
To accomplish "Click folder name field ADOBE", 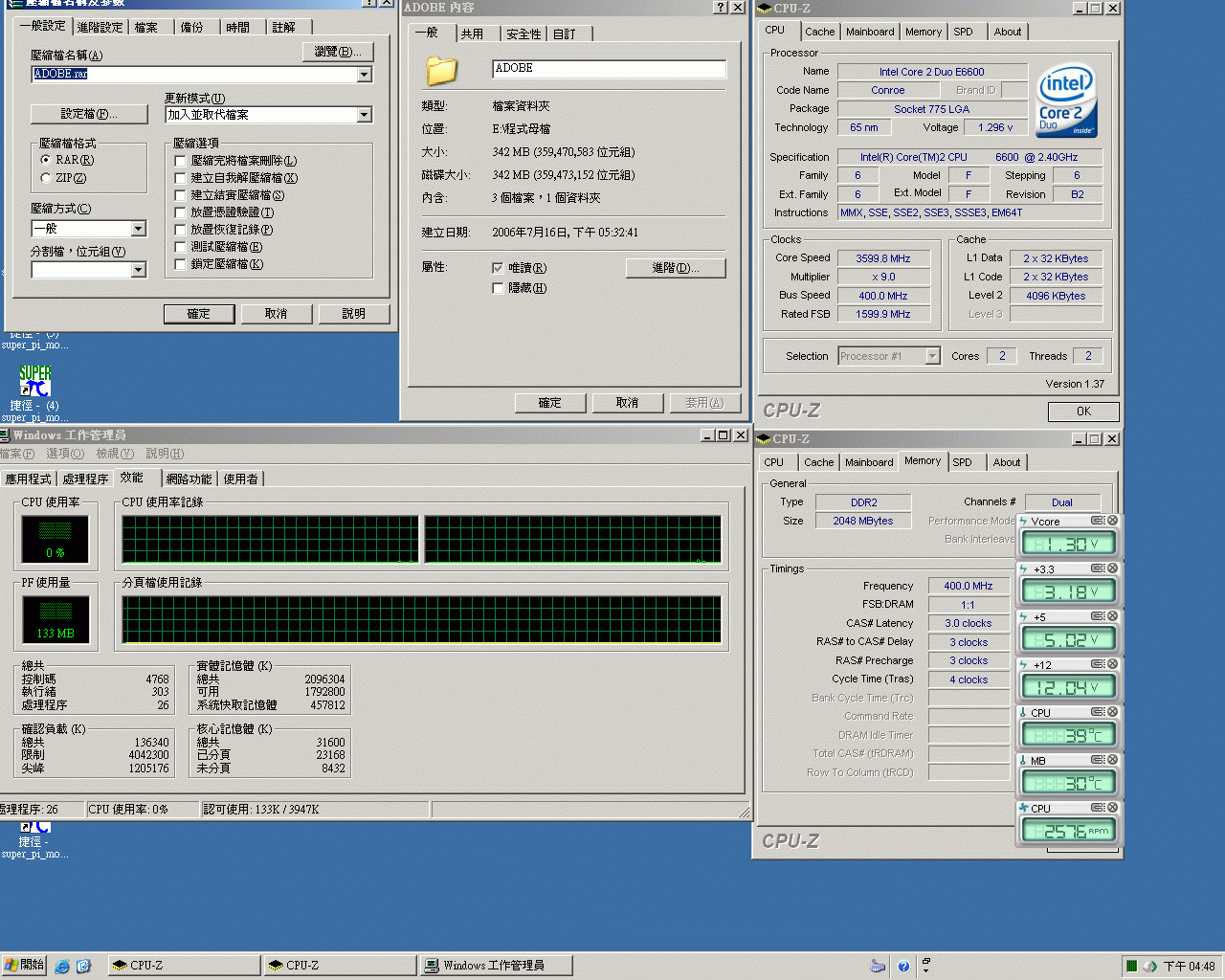I will (x=609, y=69).
